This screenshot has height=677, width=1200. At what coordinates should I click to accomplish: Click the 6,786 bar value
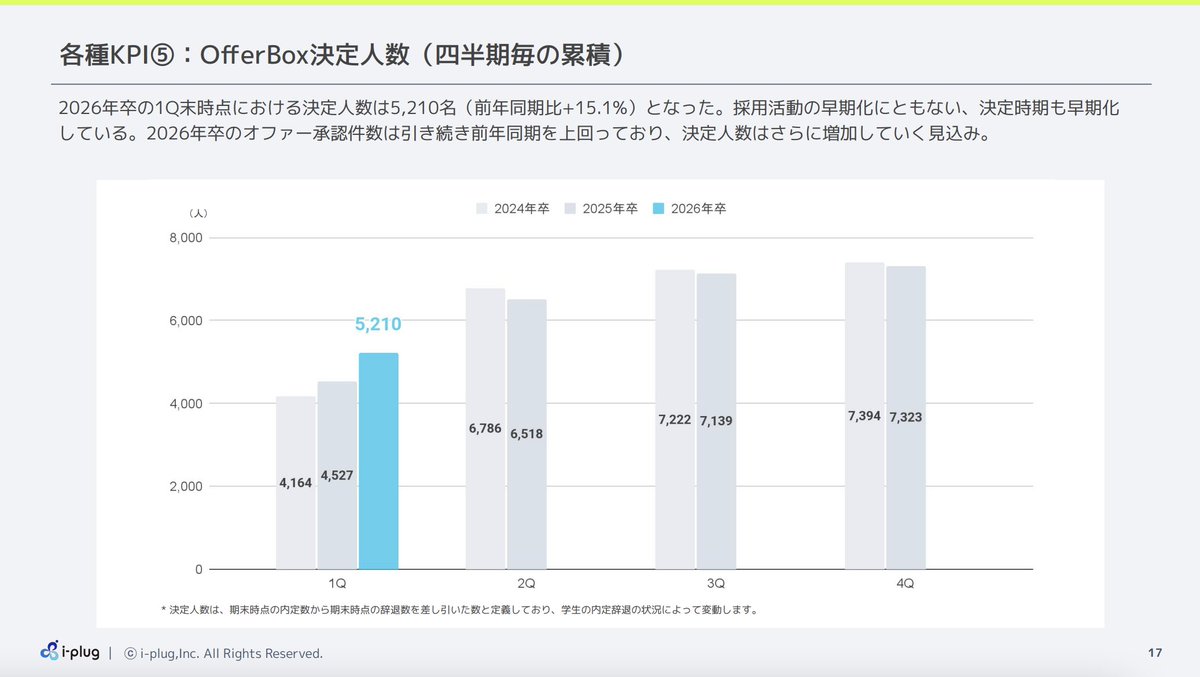[485, 428]
